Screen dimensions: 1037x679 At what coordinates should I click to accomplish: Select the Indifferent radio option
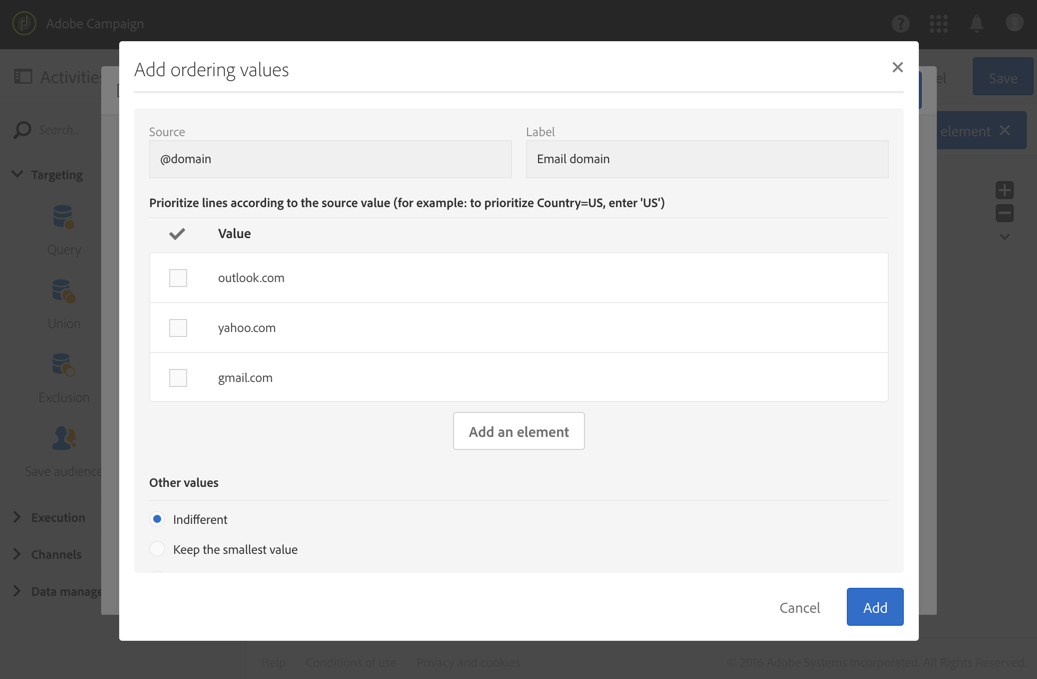point(157,519)
